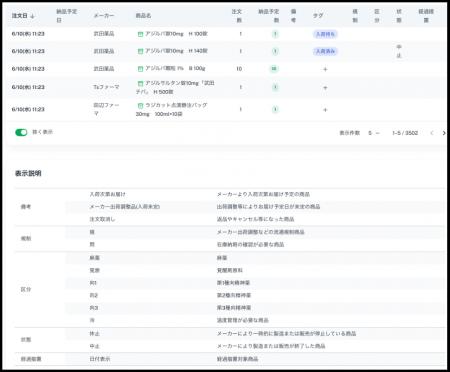Click the green delivery quantity badge in B 100g row
This screenshot has width=450, height=372.
coord(274,69)
